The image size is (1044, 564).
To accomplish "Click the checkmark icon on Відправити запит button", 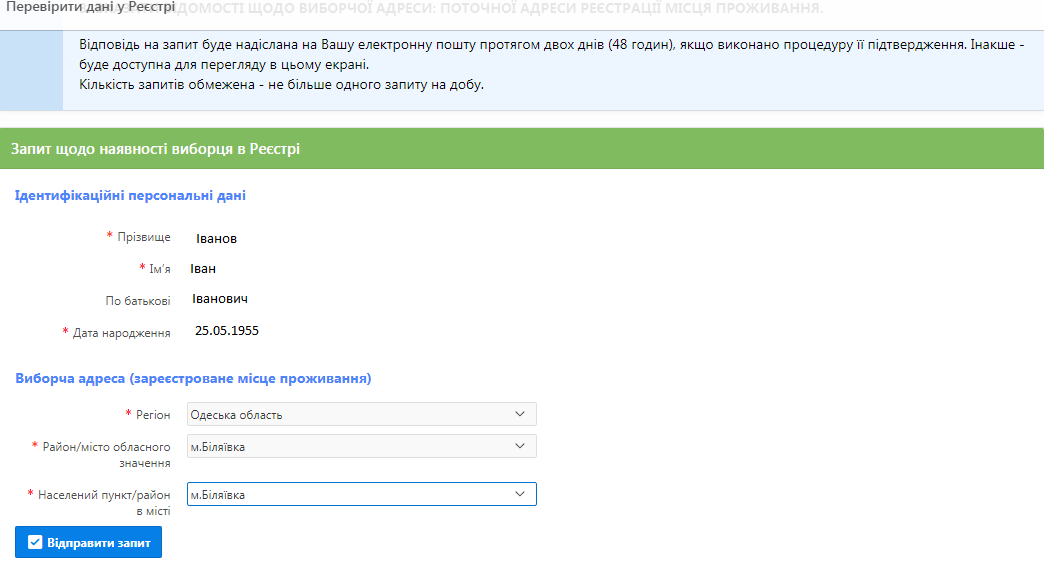I will [x=35, y=543].
